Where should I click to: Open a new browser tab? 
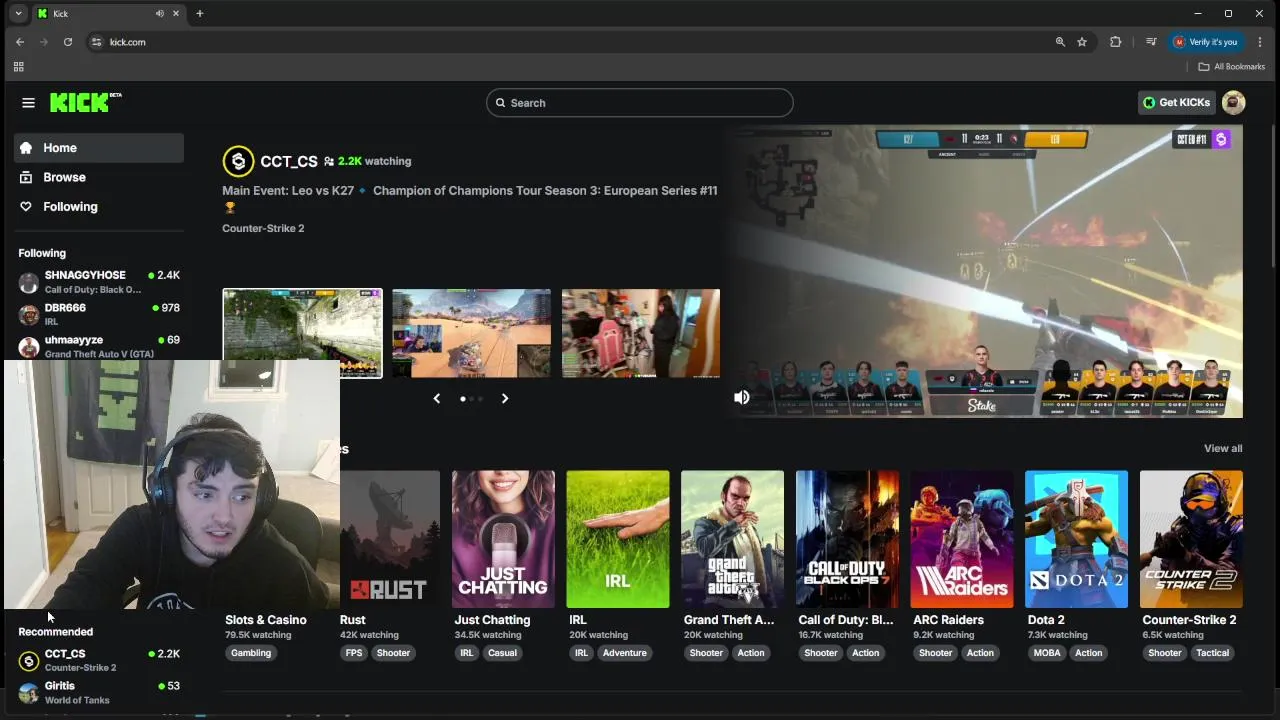[199, 13]
